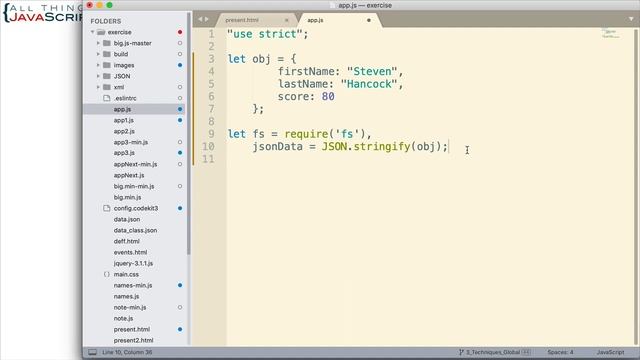Click the blue status dot beside images

tap(180, 65)
